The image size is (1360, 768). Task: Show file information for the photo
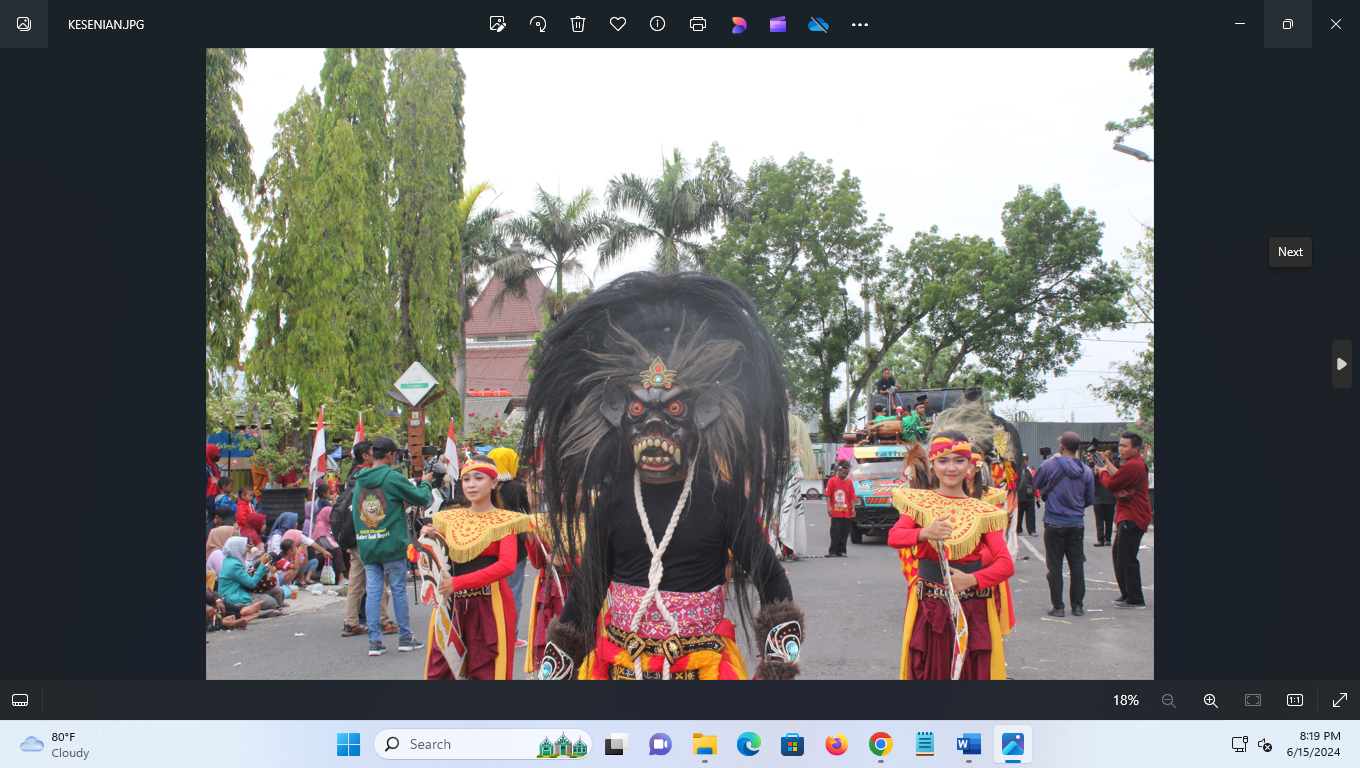[657, 24]
